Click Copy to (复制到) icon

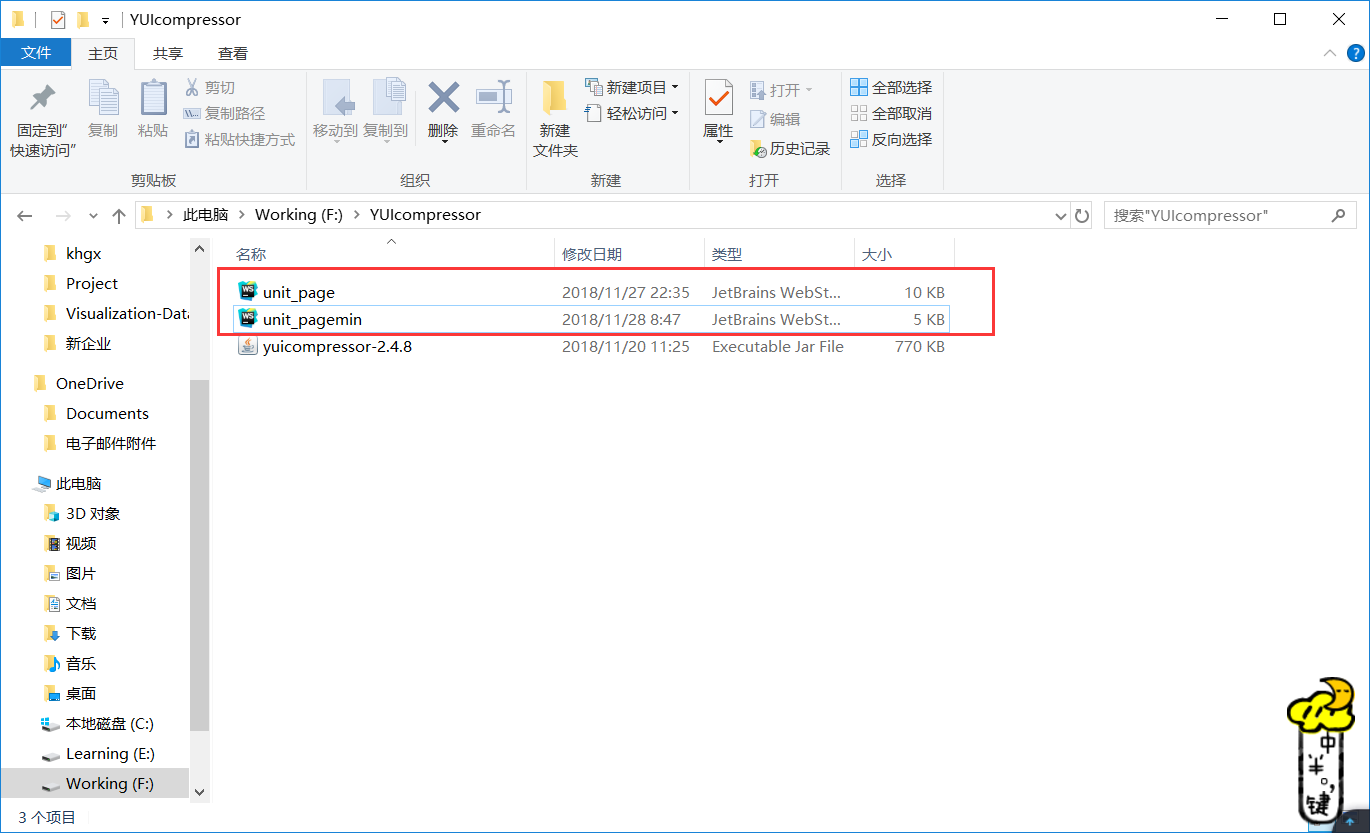388,98
